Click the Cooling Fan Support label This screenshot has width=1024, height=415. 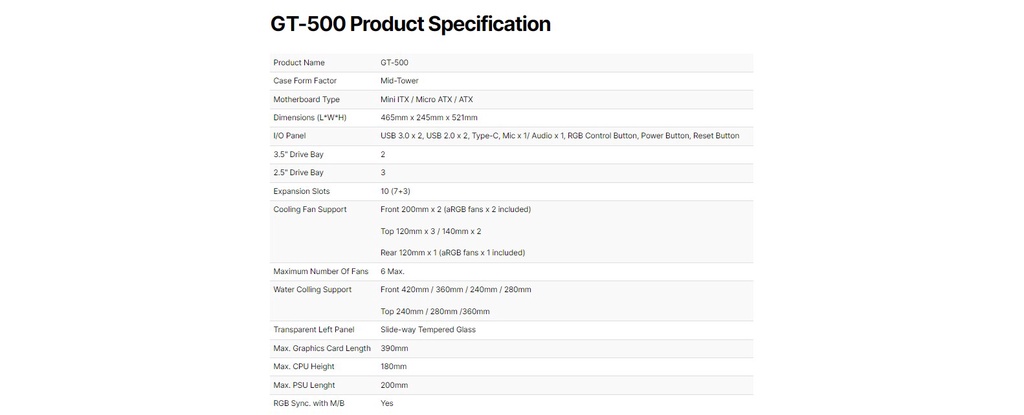pyautogui.click(x=310, y=210)
